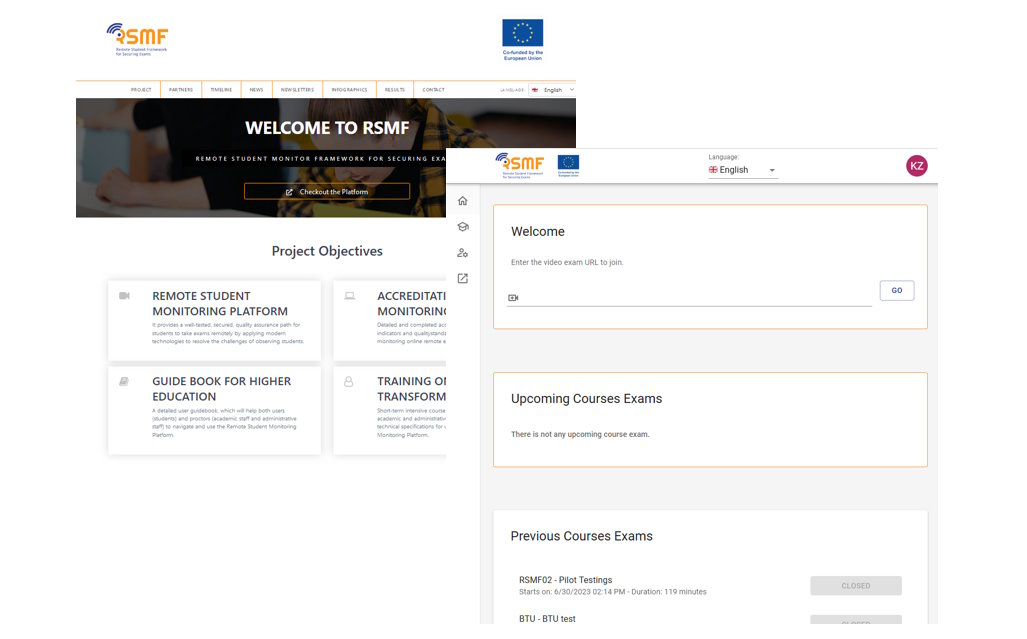Open the Courses graduation-cap icon in sidebar
This screenshot has width=1027, height=639.
click(x=462, y=226)
